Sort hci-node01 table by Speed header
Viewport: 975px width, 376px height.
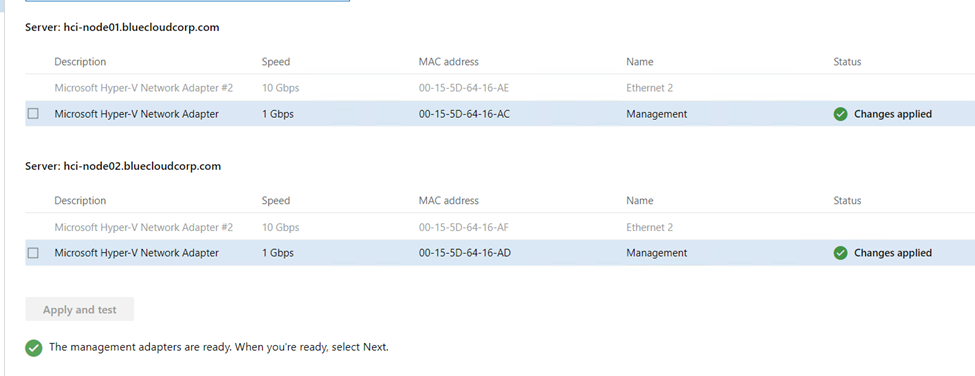click(x=276, y=62)
